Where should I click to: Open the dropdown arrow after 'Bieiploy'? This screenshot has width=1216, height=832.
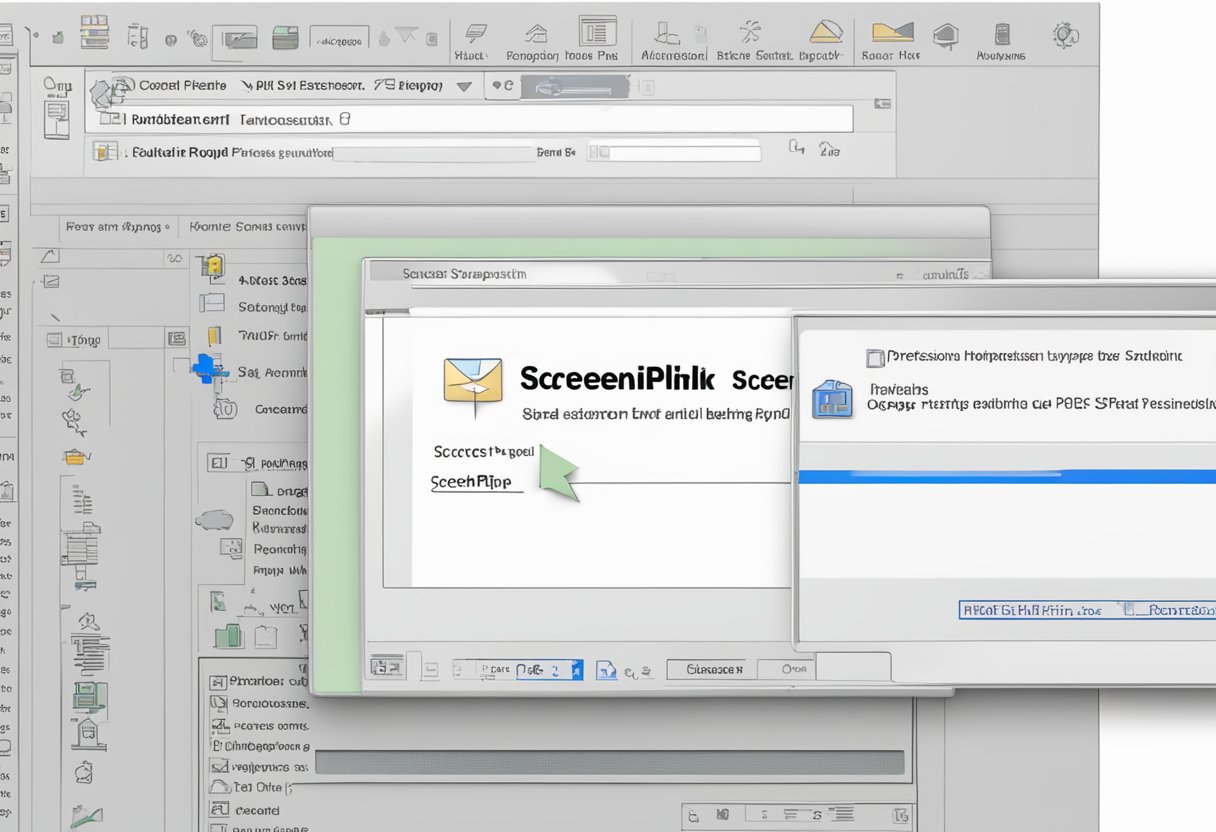[x=464, y=87]
